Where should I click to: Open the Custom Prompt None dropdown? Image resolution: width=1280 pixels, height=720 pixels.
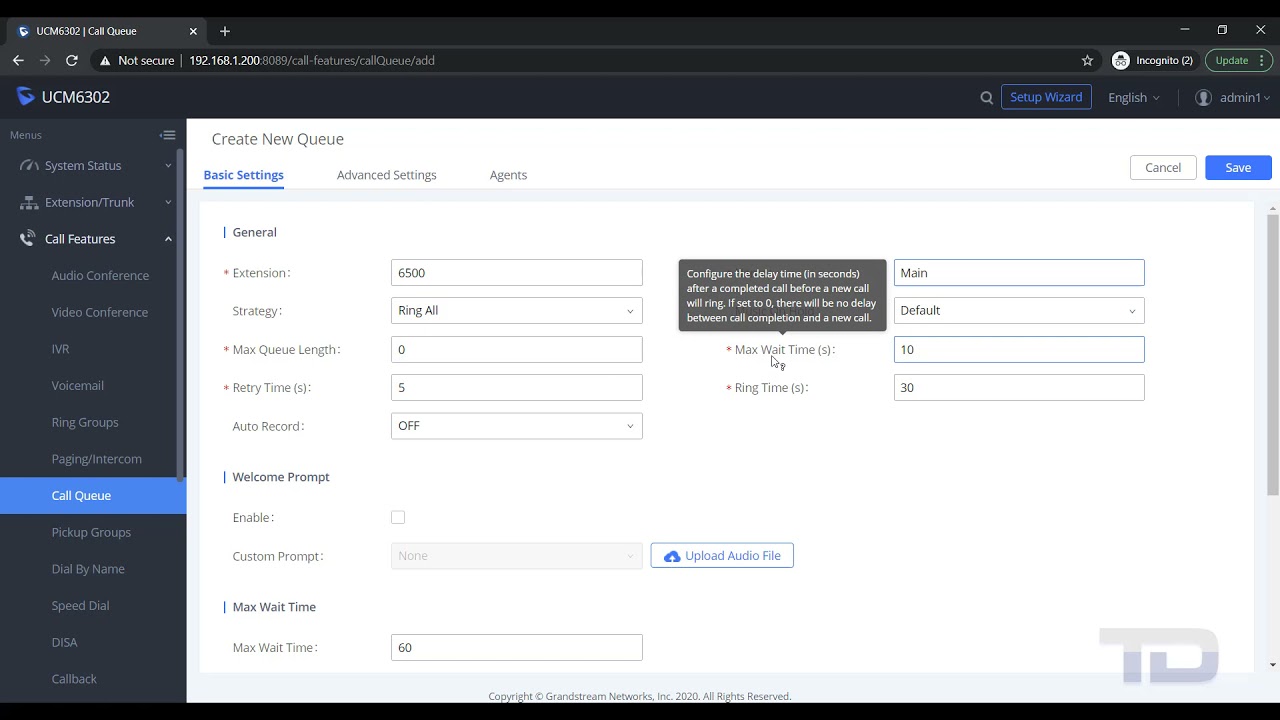(516, 556)
